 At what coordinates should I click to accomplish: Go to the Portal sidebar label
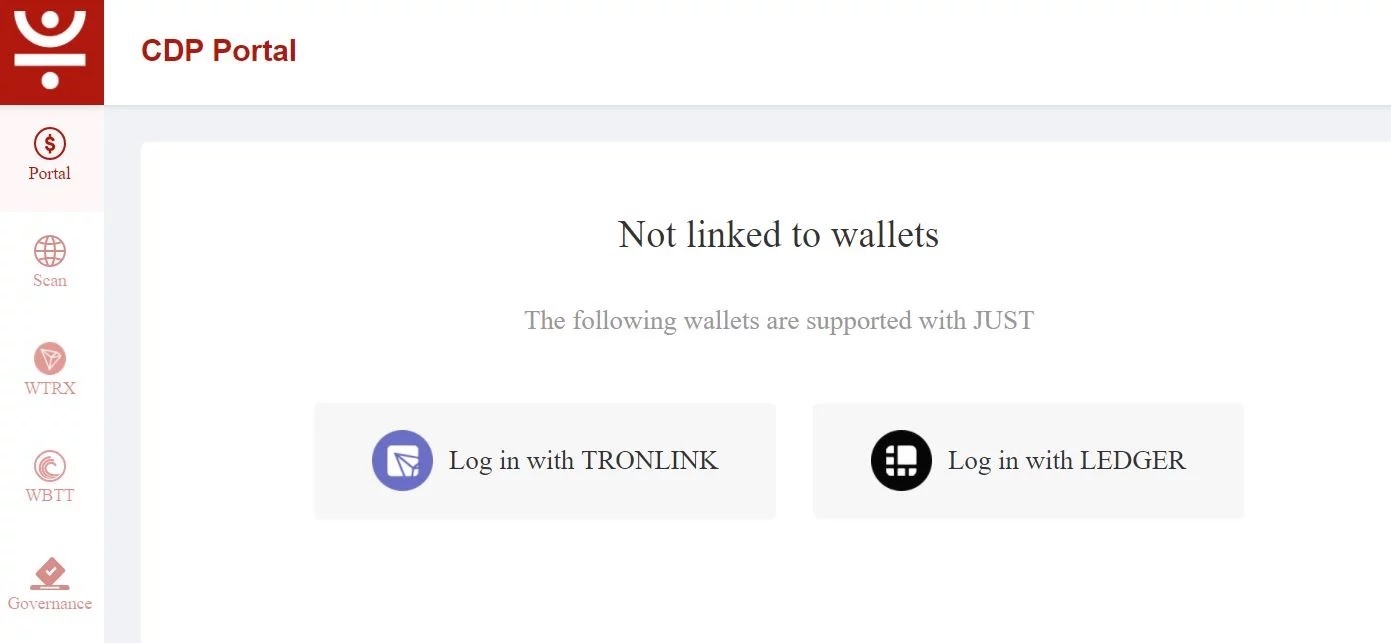[50, 173]
